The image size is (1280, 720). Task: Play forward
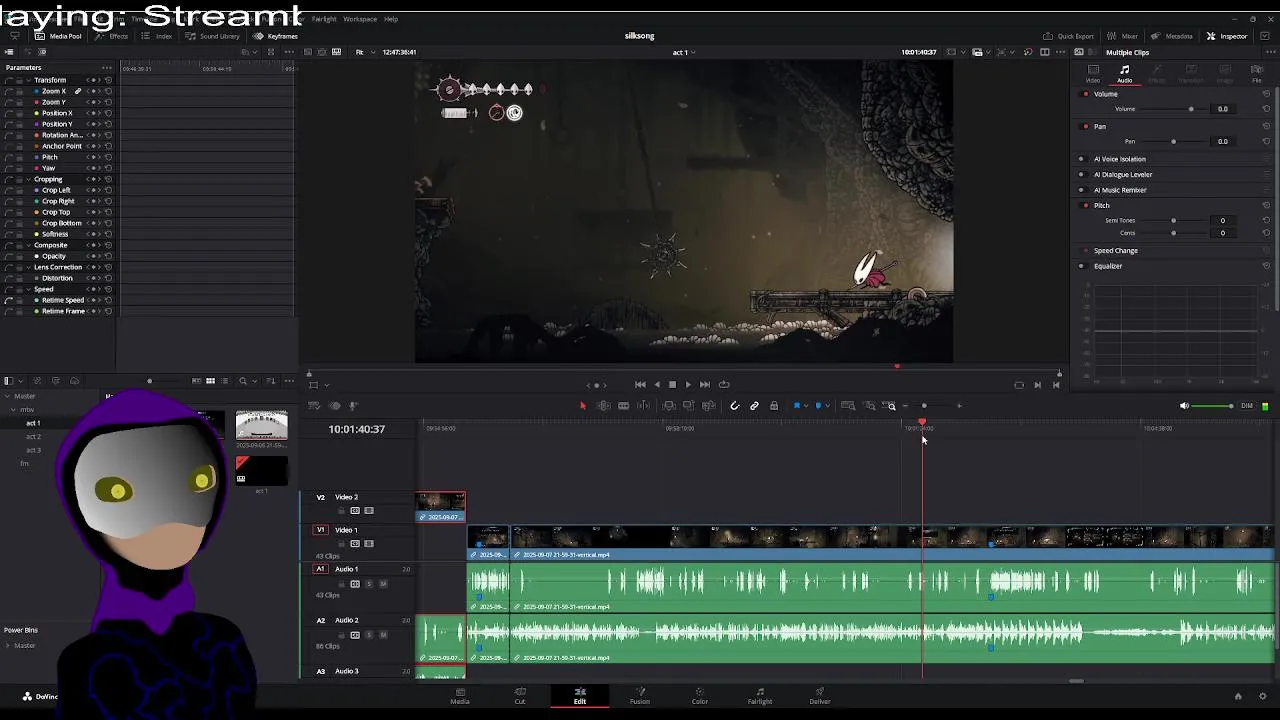pos(688,384)
